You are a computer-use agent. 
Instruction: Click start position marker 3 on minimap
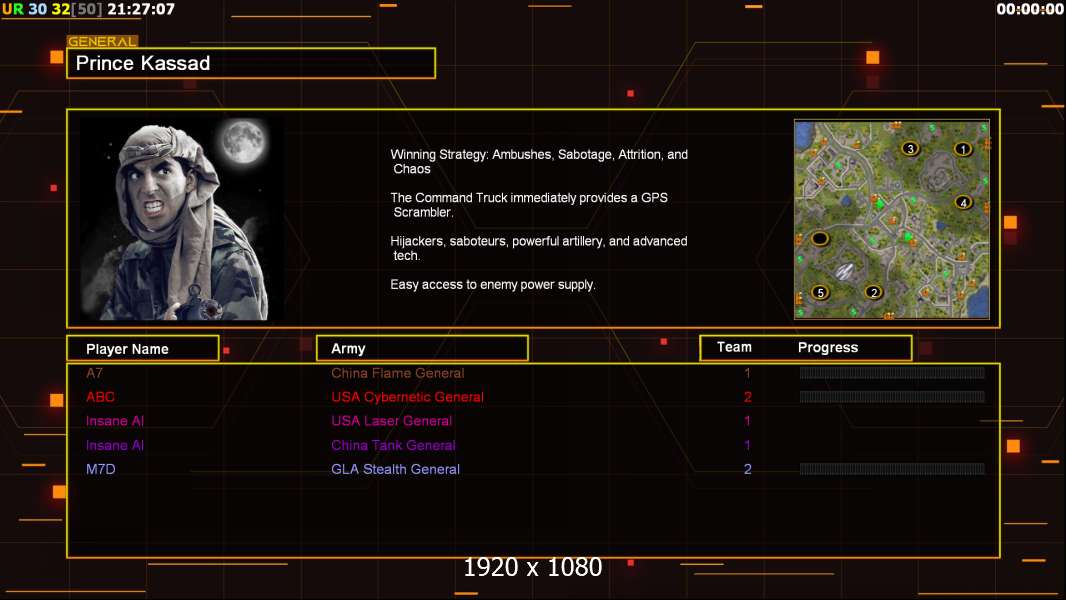(x=910, y=148)
